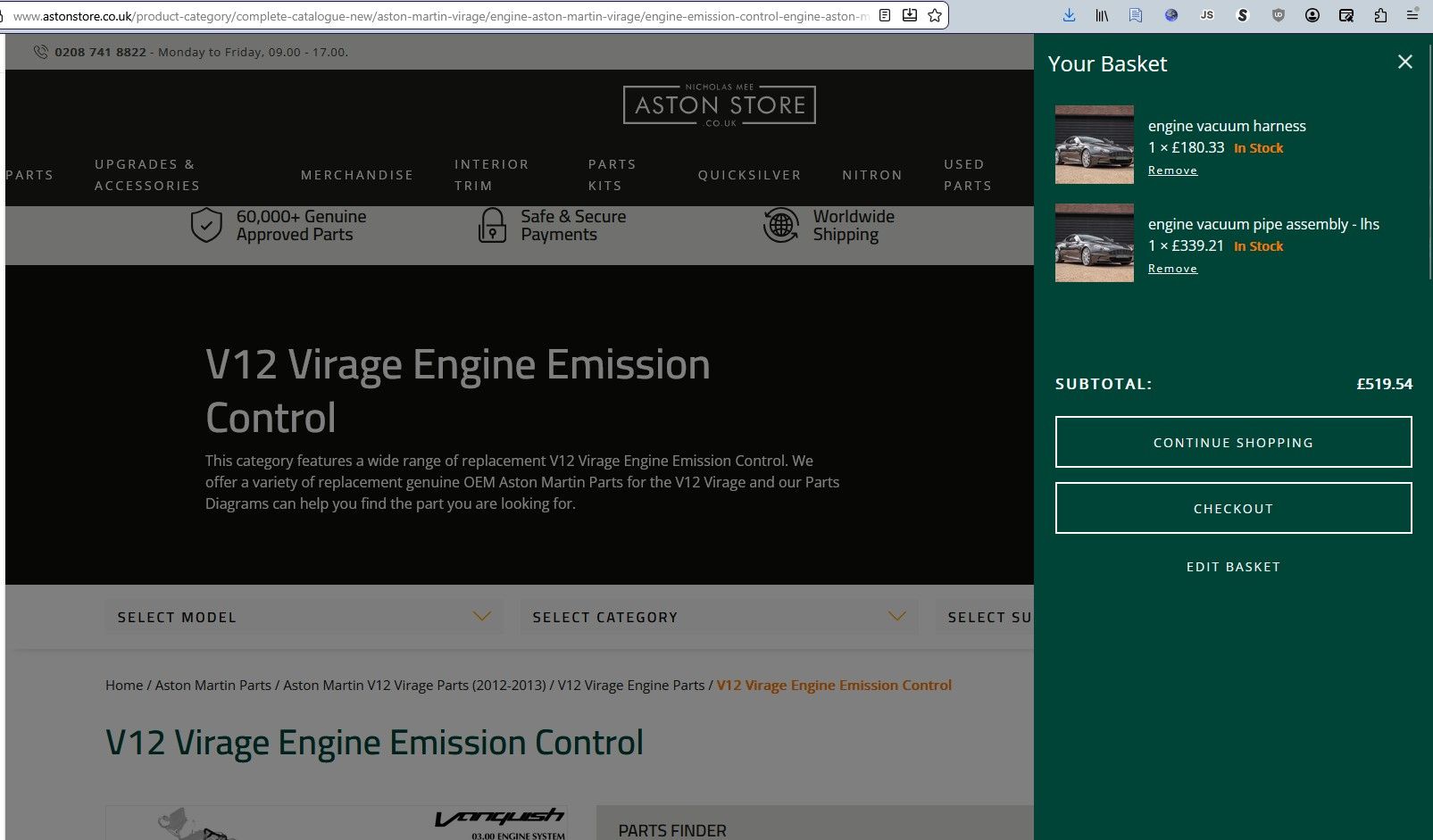1433x840 pixels.
Task: Open the Quicksilver navigation menu item
Action: click(x=749, y=175)
